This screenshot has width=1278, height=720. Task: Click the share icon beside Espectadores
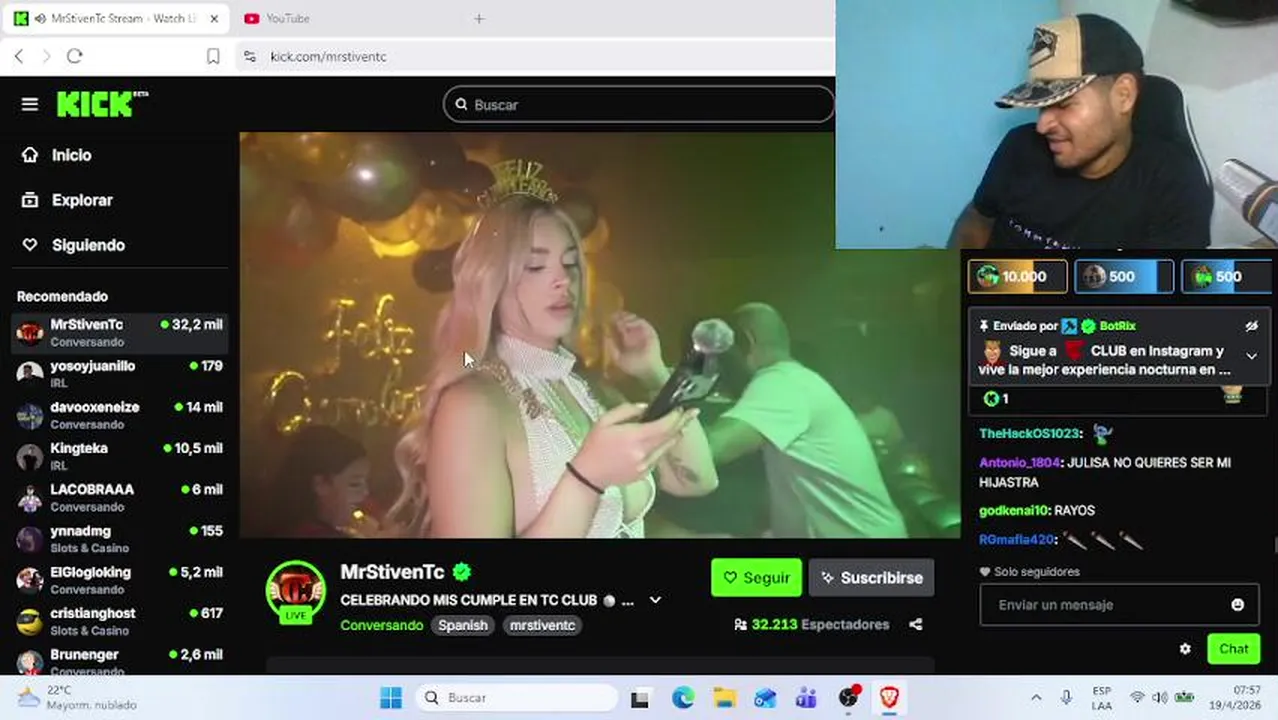pos(915,624)
